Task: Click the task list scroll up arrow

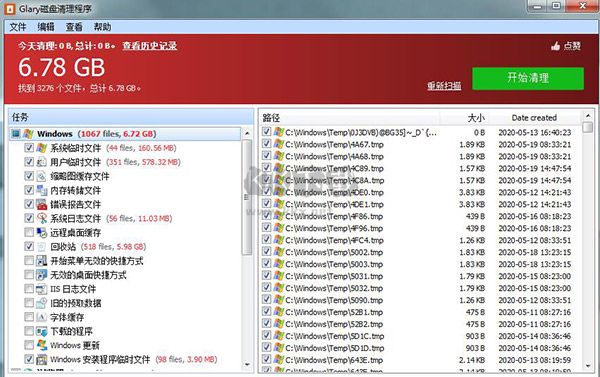Action: [247, 134]
